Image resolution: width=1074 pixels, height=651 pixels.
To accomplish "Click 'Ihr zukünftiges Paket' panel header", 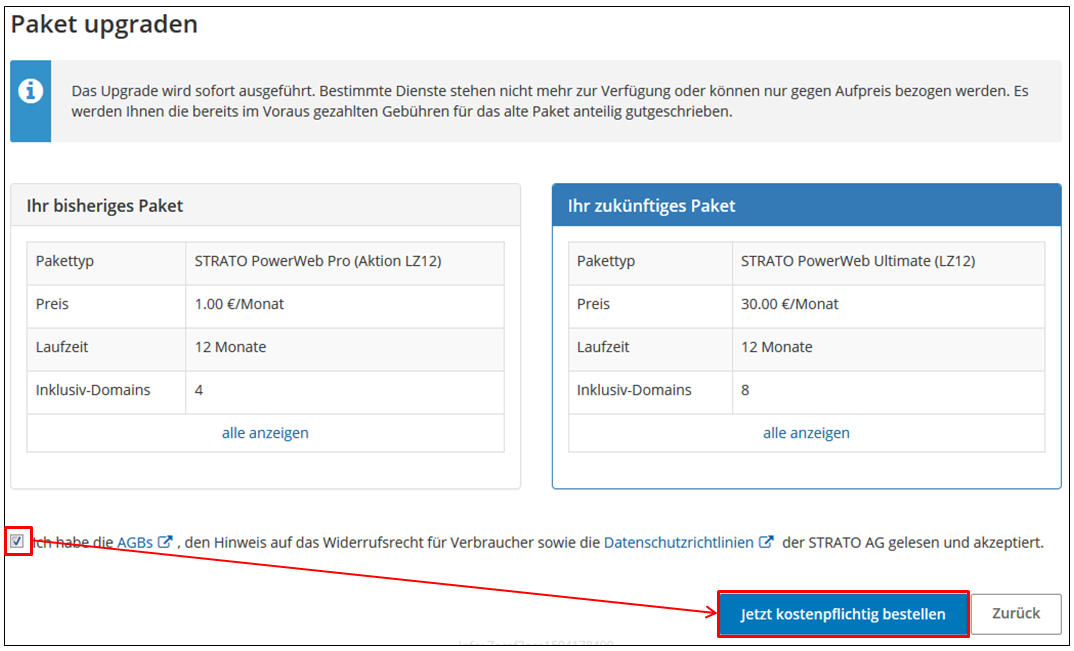I will (806, 206).
